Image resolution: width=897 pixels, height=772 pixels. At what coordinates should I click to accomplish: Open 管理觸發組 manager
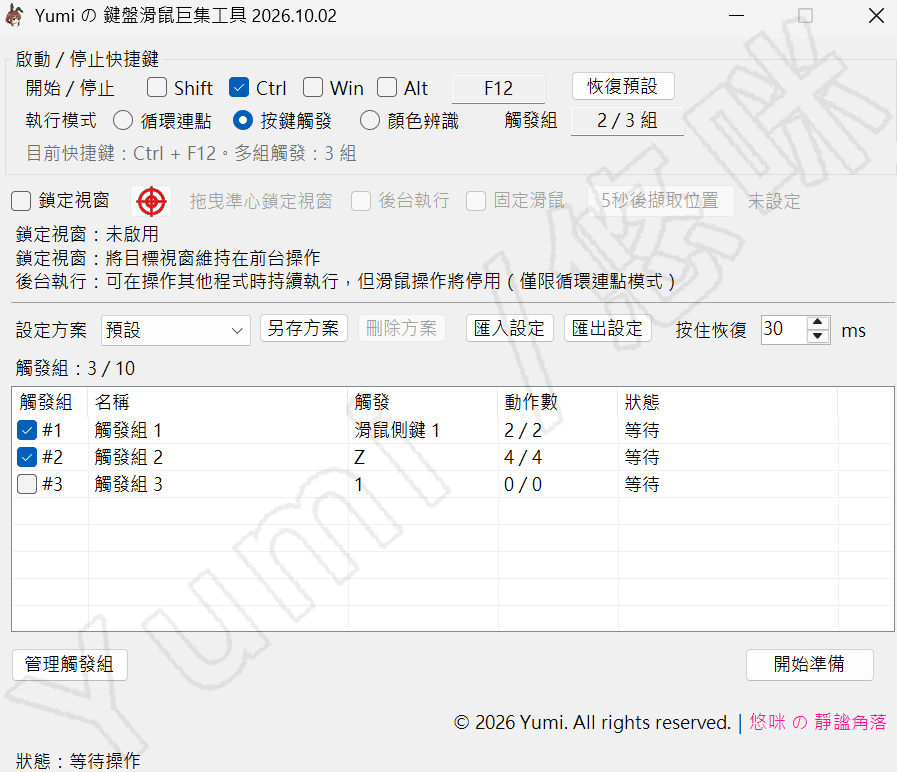(70, 664)
